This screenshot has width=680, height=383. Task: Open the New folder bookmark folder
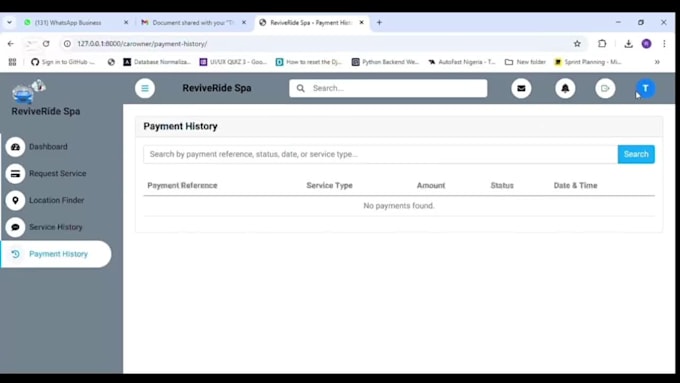click(x=525, y=62)
